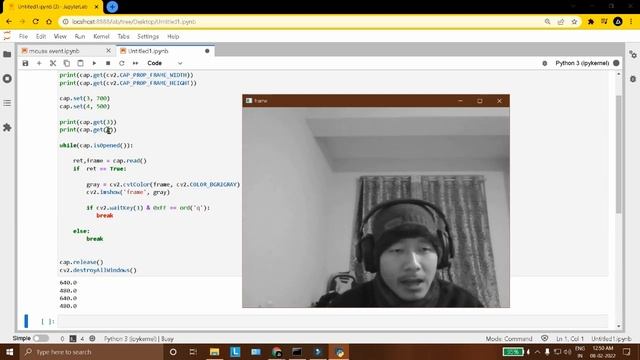640x360 pixels.
Task: Switch to the mouse event.ipynb tab
Action: click(x=54, y=51)
